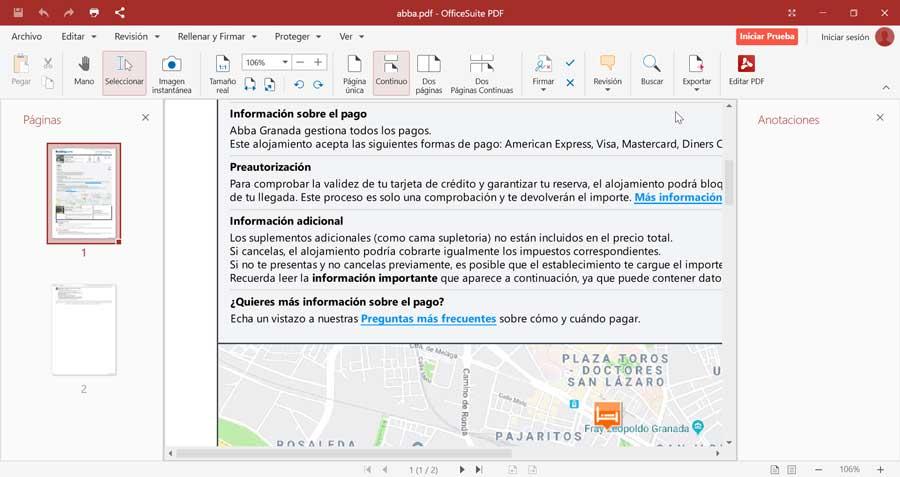Click the vertical document scrollbar thumb
Image resolution: width=900 pixels, height=477 pixels.
(x=729, y=183)
